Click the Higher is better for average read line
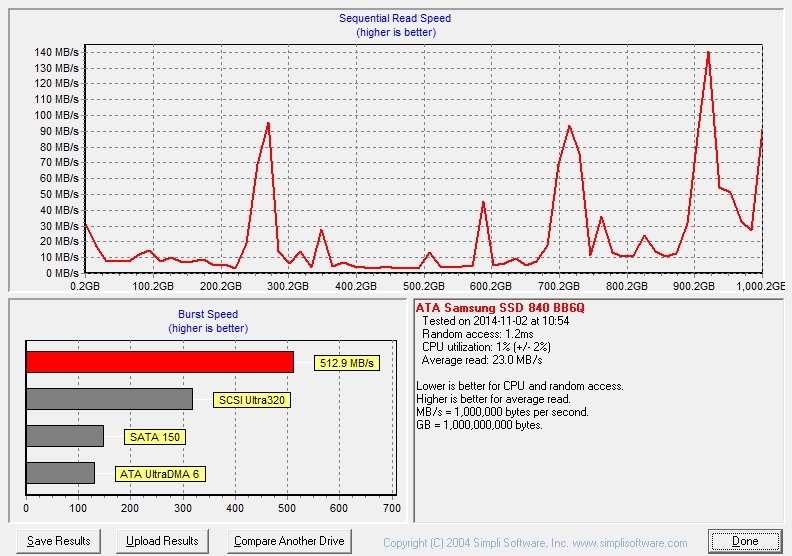792x556 pixels. pos(493,399)
